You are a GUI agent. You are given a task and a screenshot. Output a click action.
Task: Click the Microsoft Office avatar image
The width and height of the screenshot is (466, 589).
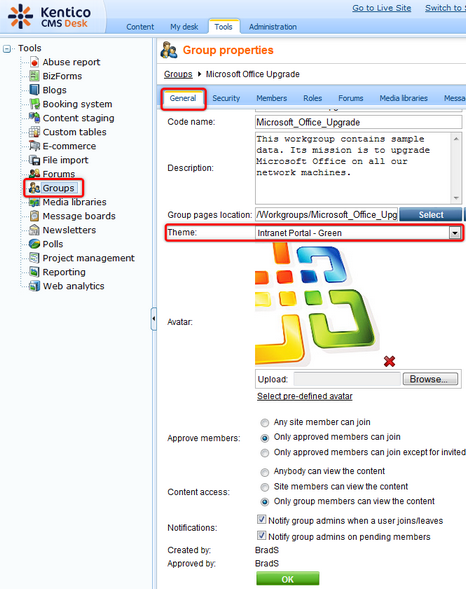click(317, 304)
